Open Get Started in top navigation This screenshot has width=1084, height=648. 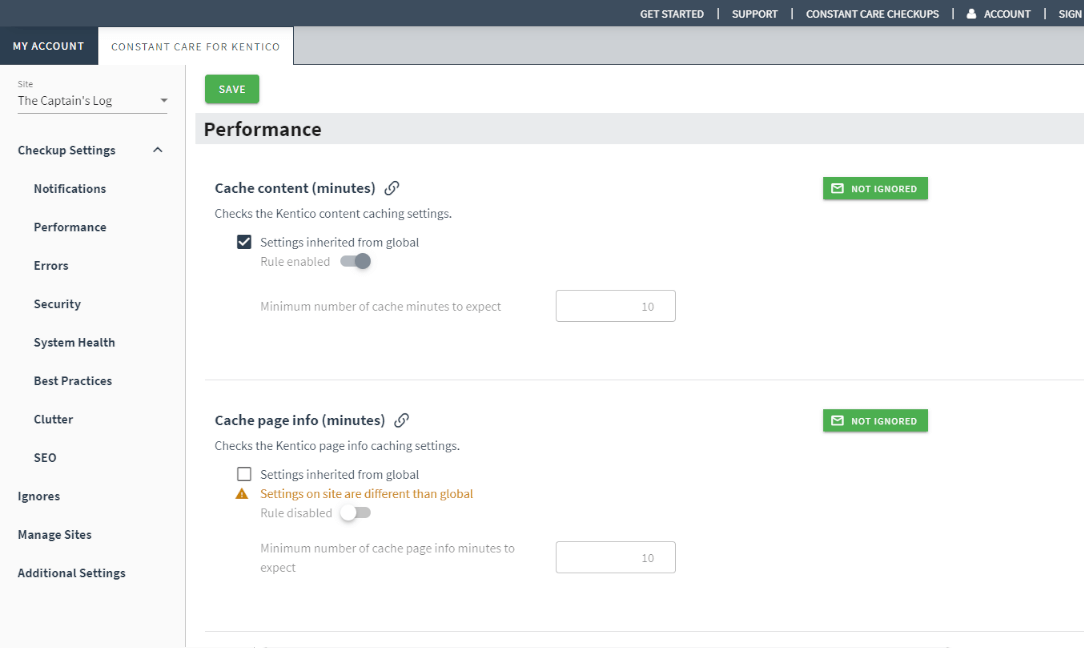(672, 14)
